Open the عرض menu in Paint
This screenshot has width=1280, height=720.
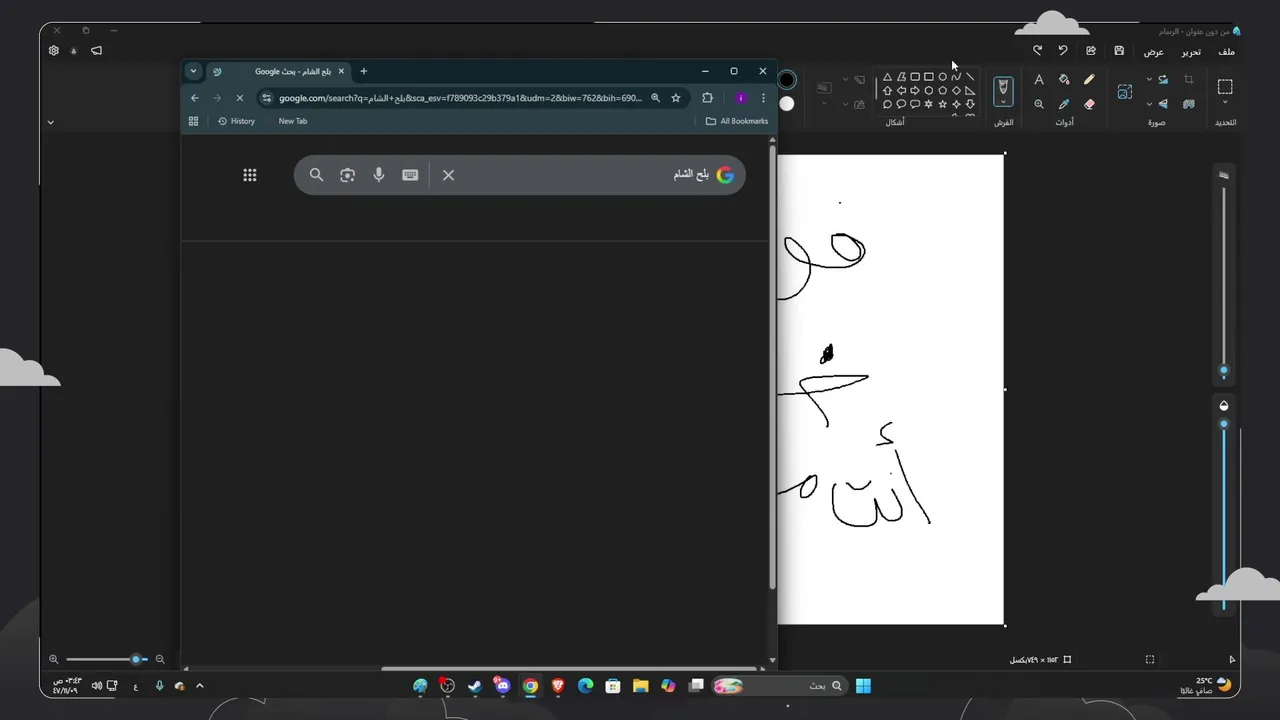click(1154, 52)
